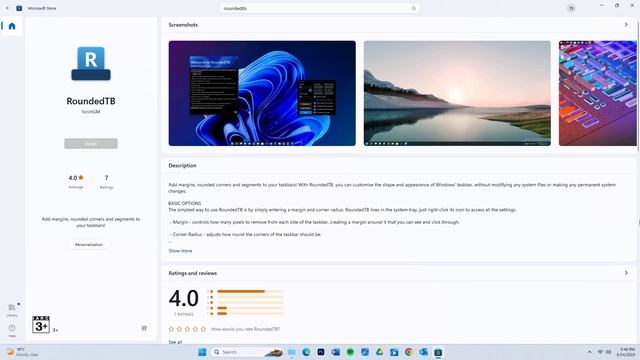Viewport: 640px width, 360px height.
Task: Click Show more under the Description
Action: (x=180, y=251)
